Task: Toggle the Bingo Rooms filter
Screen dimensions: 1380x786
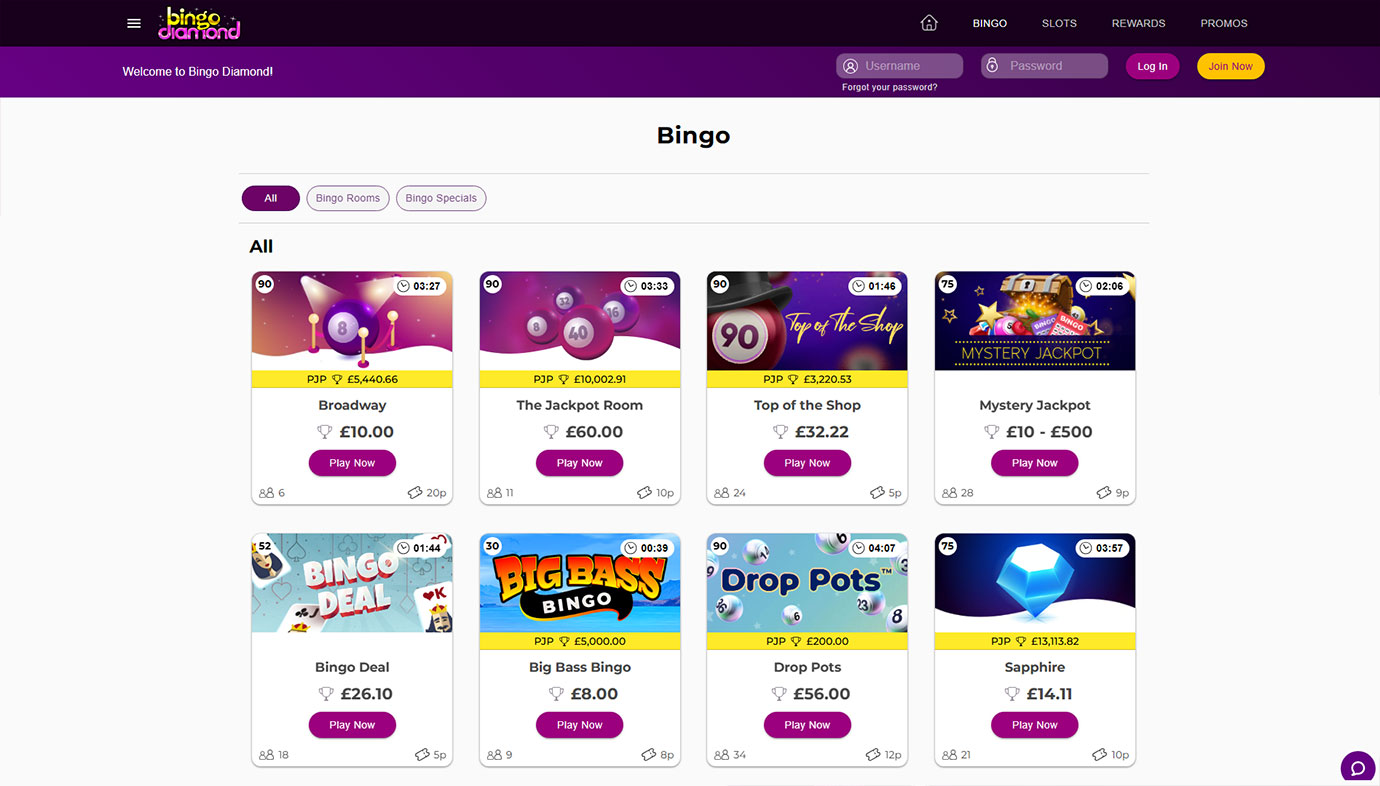Action: click(x=347, y=198)
